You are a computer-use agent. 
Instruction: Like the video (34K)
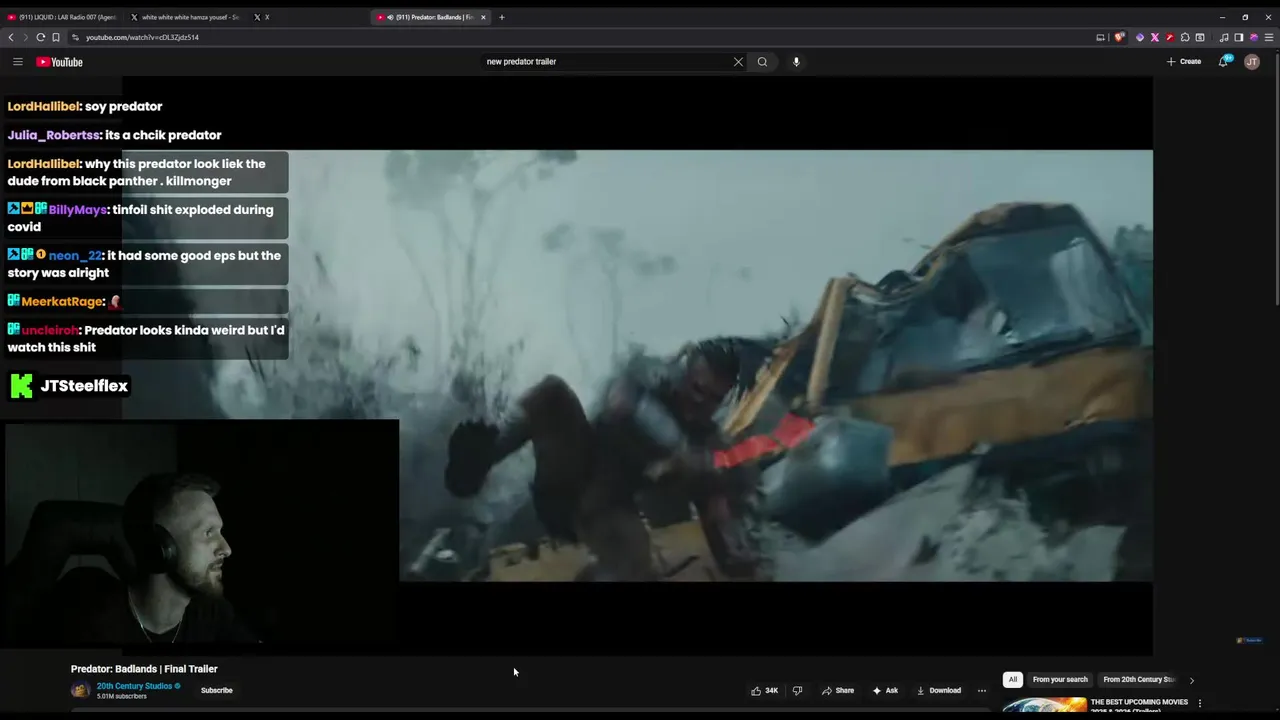tap(764, 690)
